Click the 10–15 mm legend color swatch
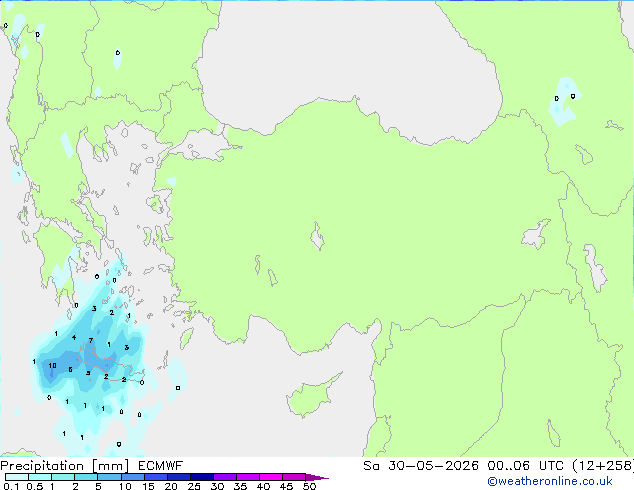 (132, 477)
